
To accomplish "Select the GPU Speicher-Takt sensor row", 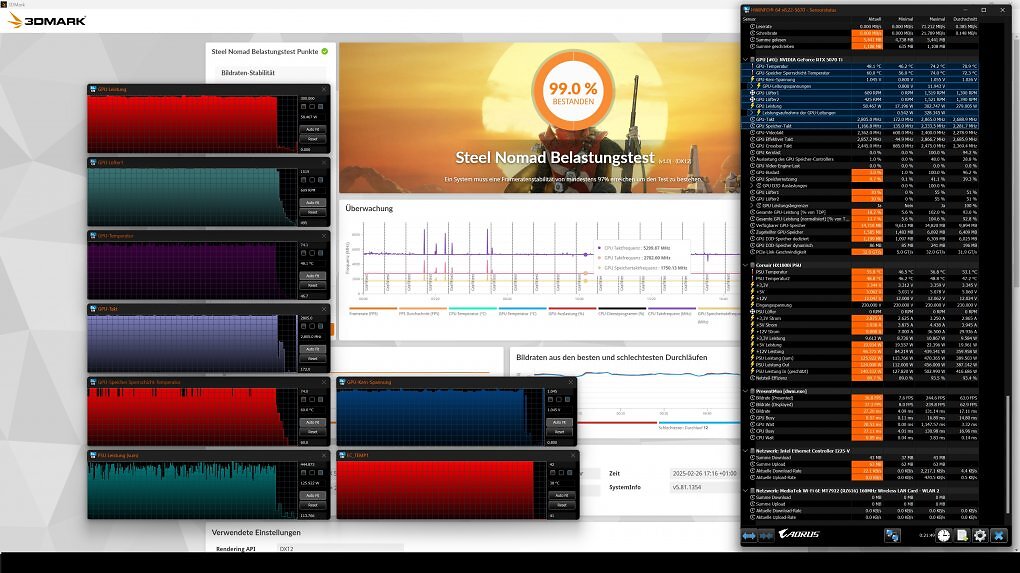I will click(x=861, y=126).
